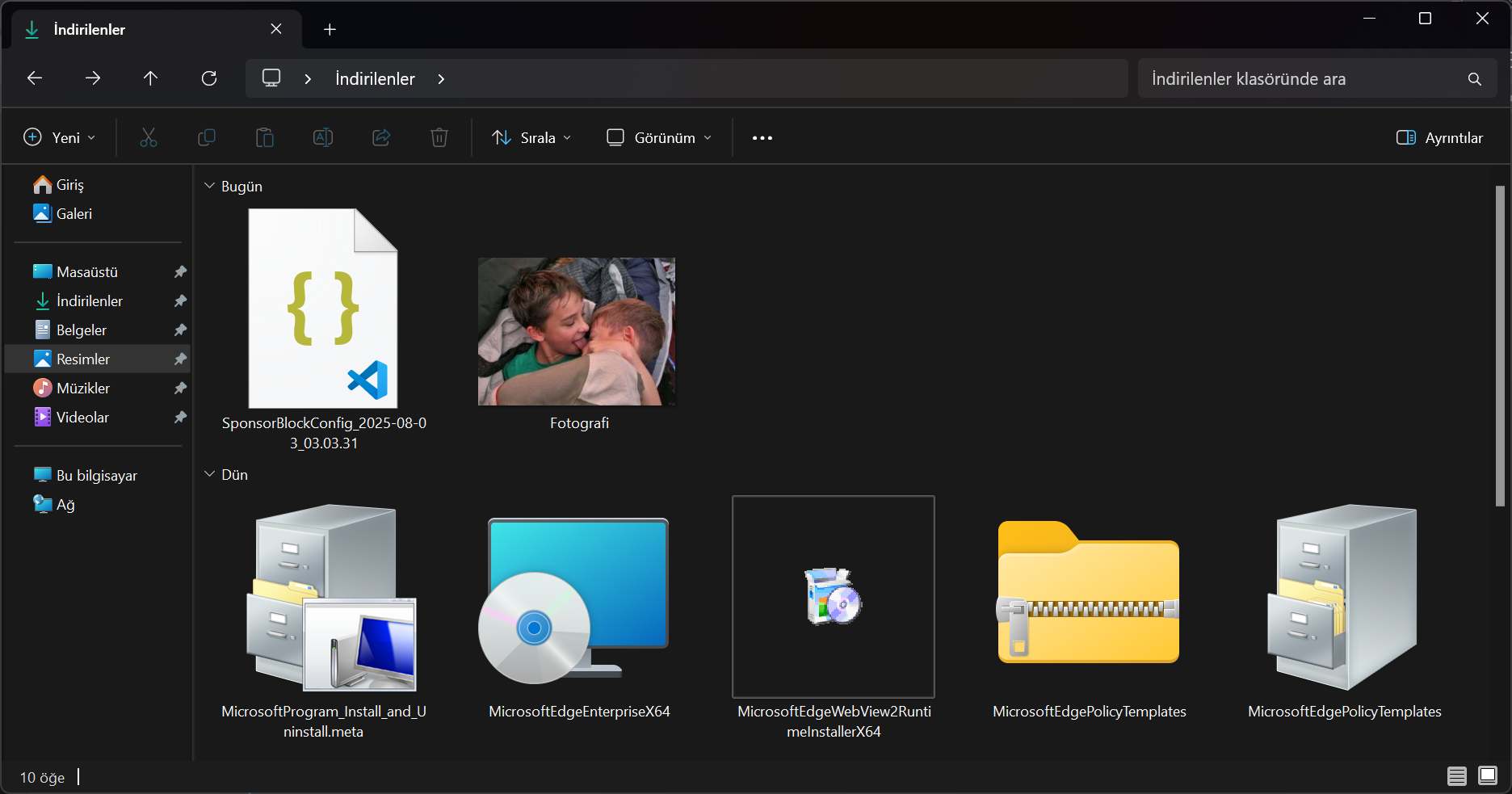Toggle the Ayrıntılar details pane

(x=1439, y=137)
